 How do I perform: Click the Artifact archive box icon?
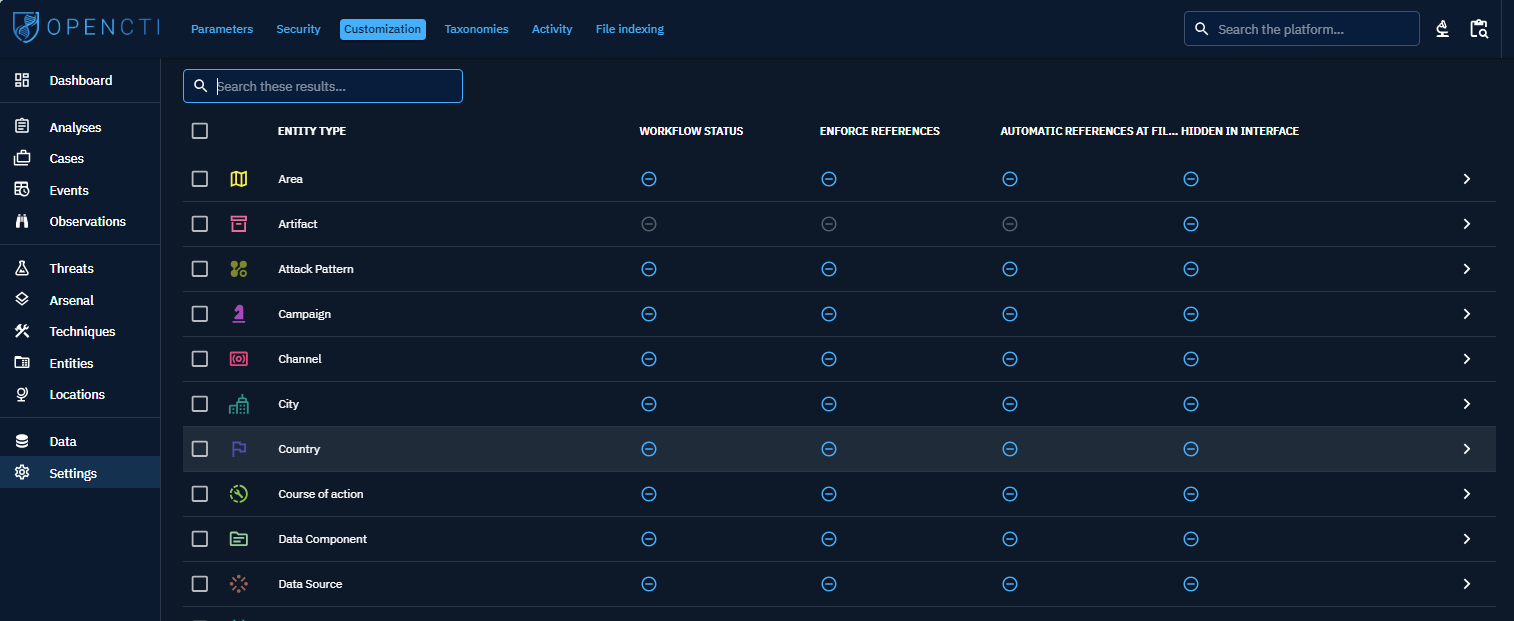[238, 224]
